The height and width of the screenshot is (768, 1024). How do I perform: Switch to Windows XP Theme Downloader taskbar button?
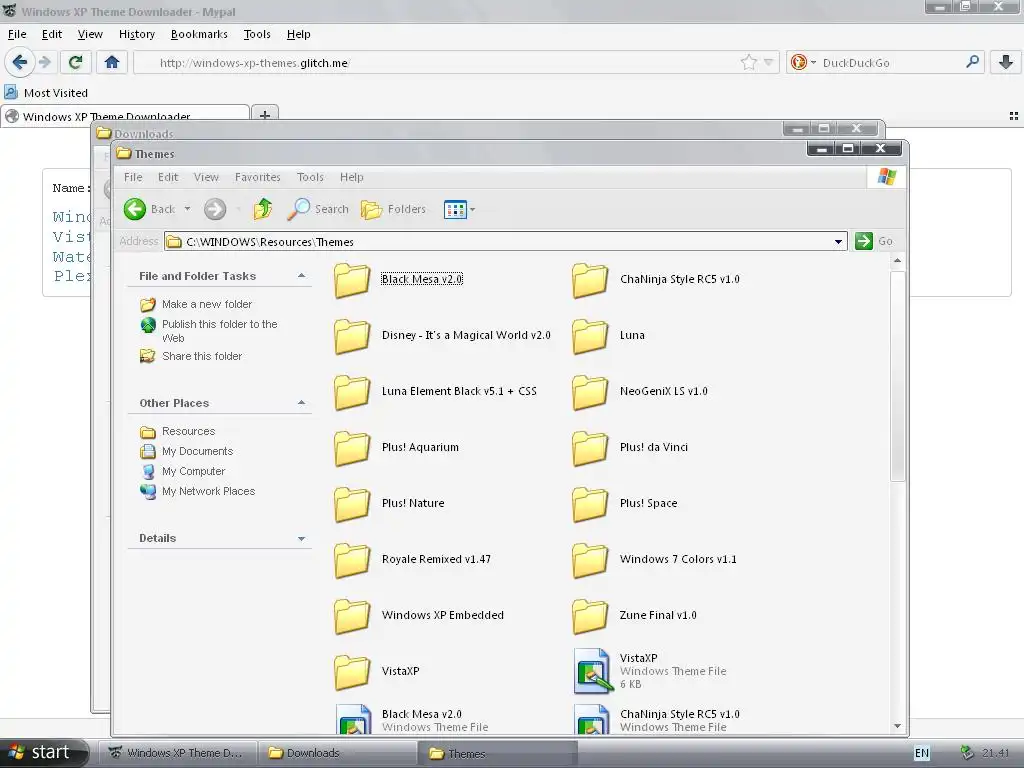point(177,753)
